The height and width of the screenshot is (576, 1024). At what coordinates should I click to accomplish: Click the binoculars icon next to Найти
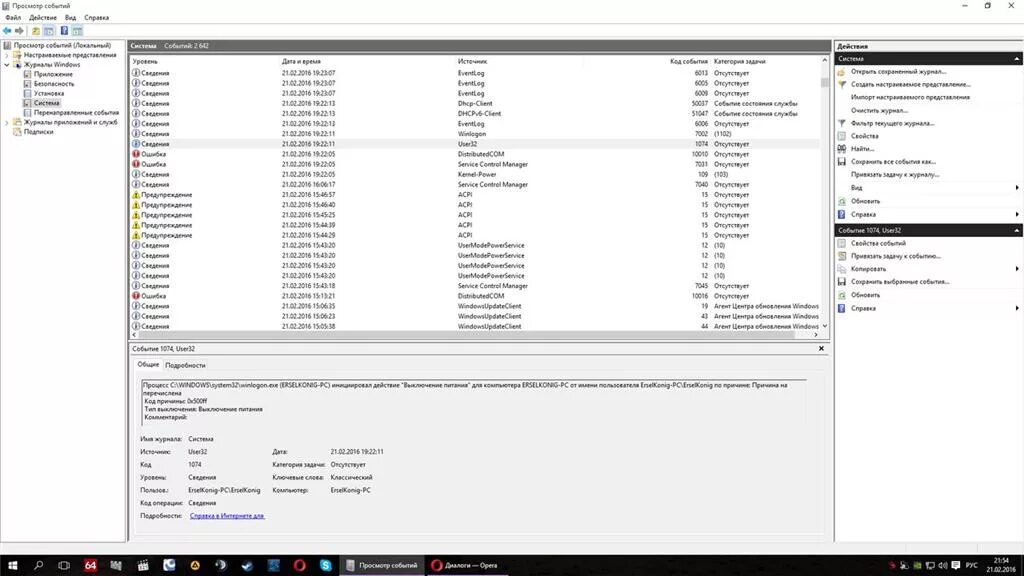tap(841, 149)
